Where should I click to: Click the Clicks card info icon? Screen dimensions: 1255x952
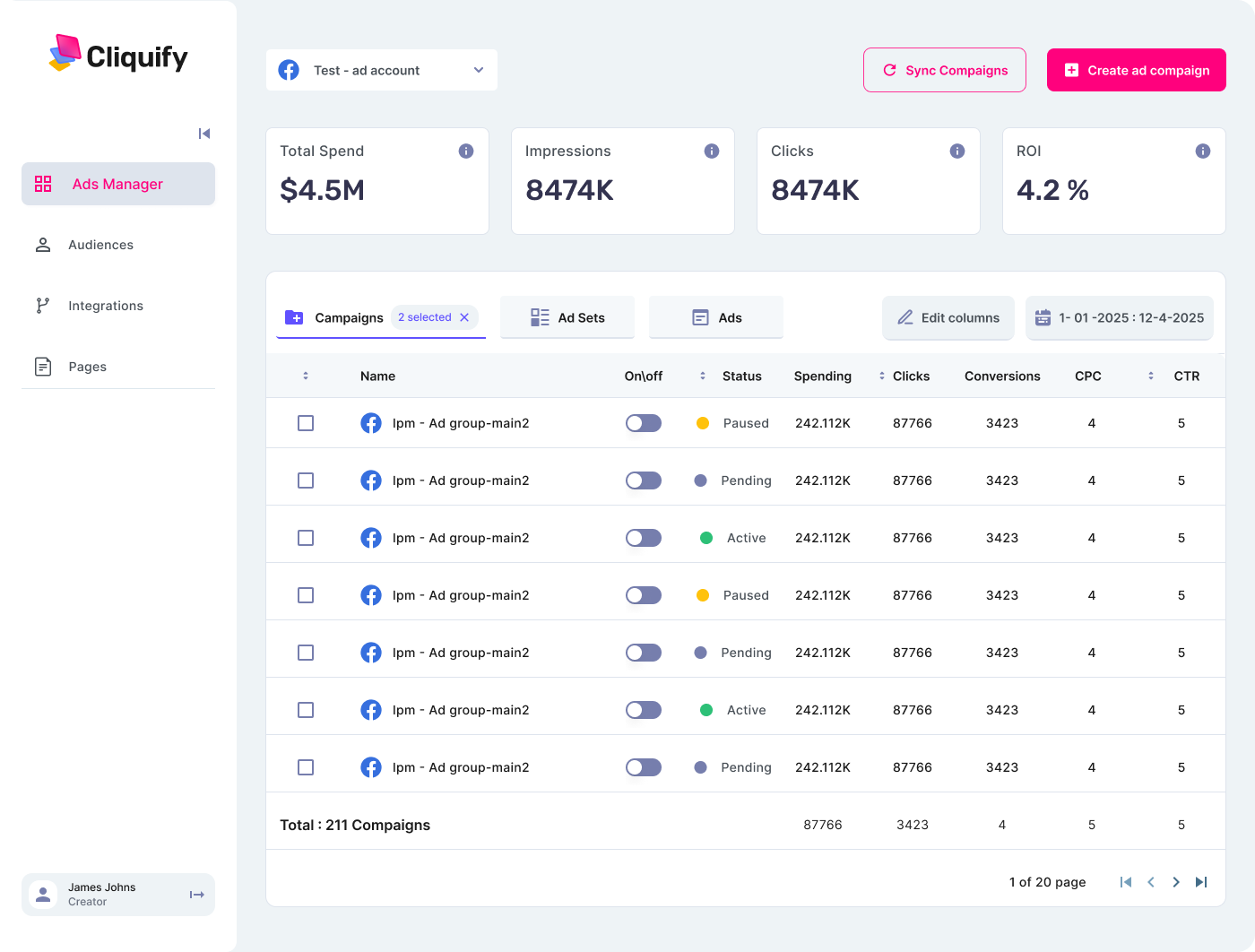(x=957, y=151)
